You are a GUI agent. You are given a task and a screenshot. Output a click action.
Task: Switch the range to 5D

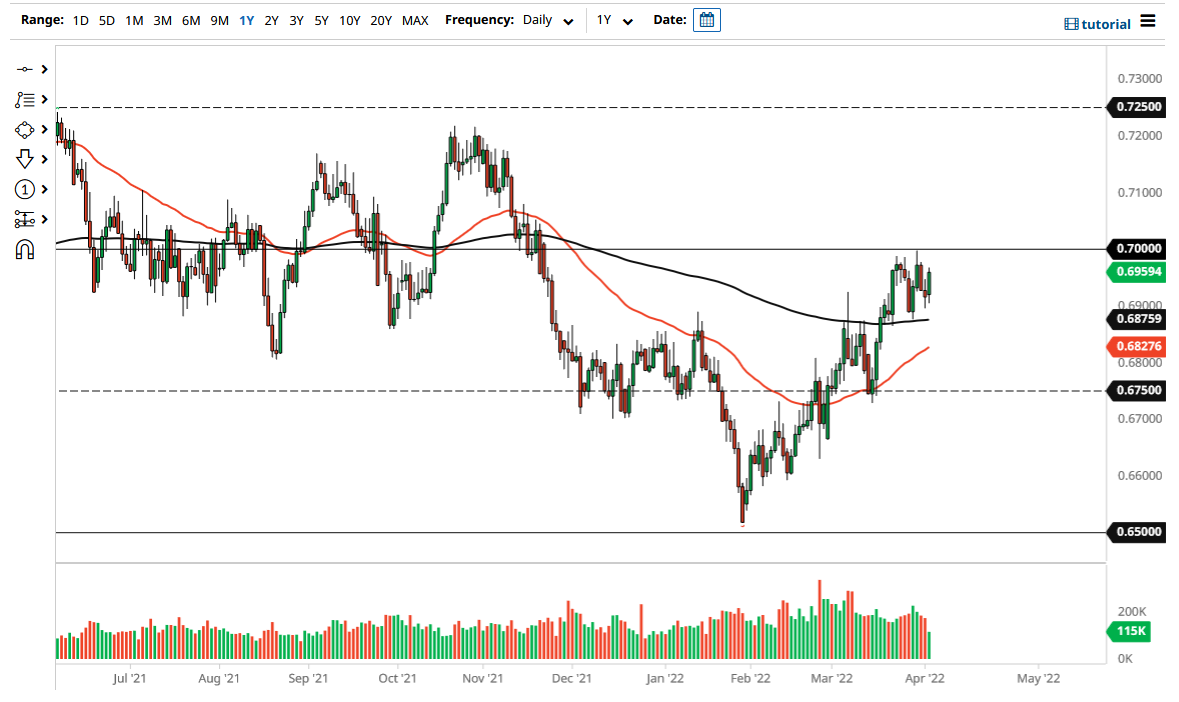106,20
